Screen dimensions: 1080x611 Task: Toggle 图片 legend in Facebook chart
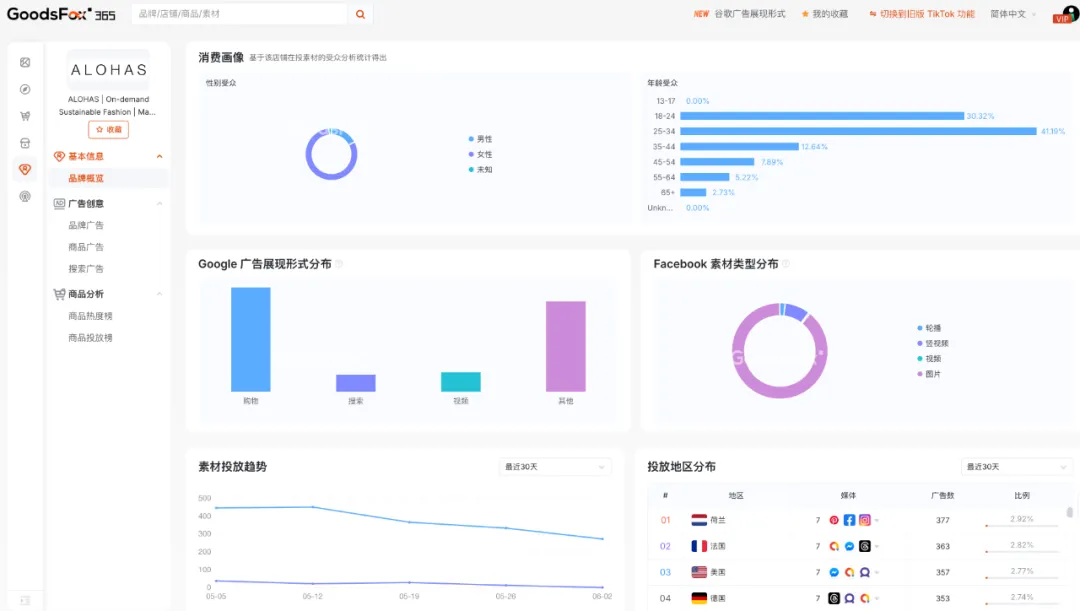coord(929,374)
